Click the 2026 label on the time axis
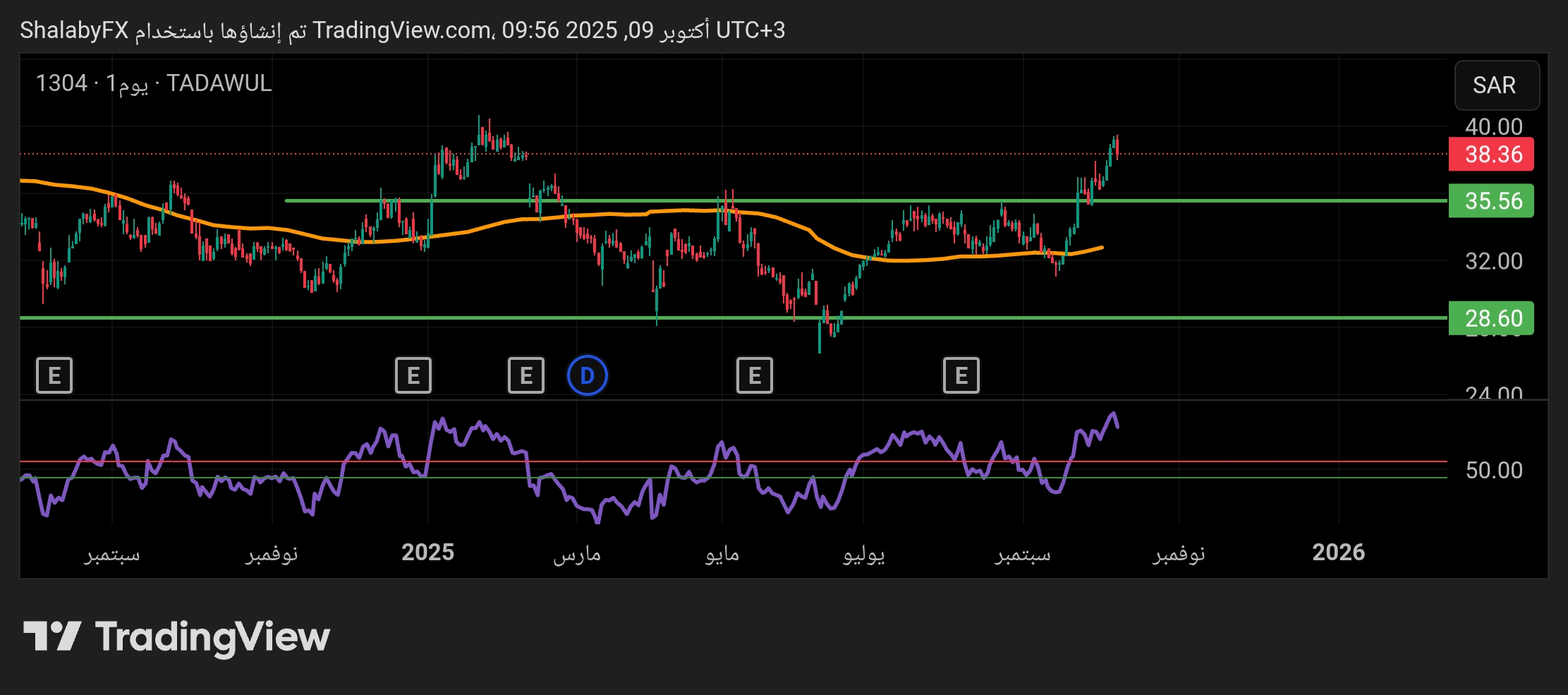 [x=1338, y=552]
